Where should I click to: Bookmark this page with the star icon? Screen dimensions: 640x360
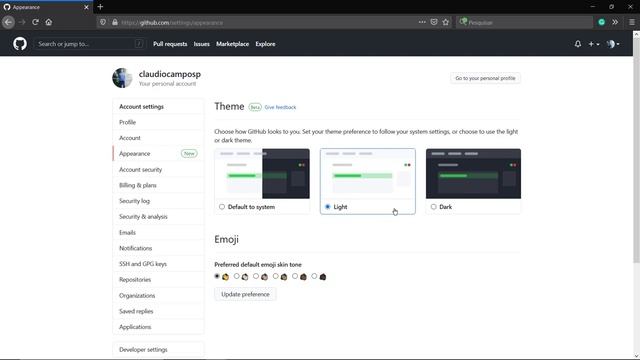[446, 22]
